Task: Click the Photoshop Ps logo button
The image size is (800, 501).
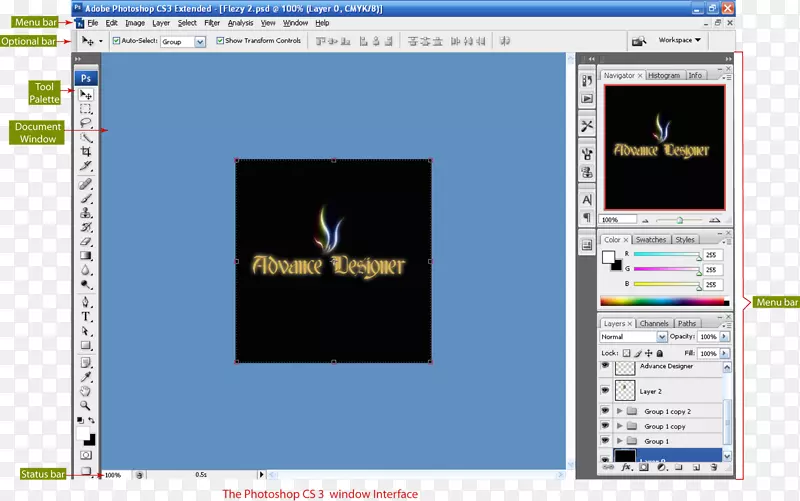Action: tap(86, 78)
